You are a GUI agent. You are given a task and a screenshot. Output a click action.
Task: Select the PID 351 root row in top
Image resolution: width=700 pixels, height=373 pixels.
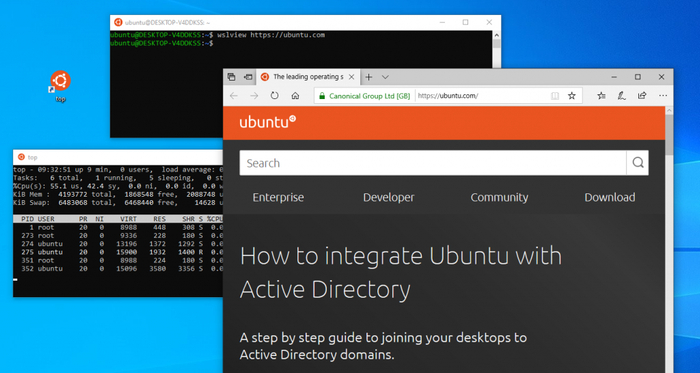click(118, 260)
